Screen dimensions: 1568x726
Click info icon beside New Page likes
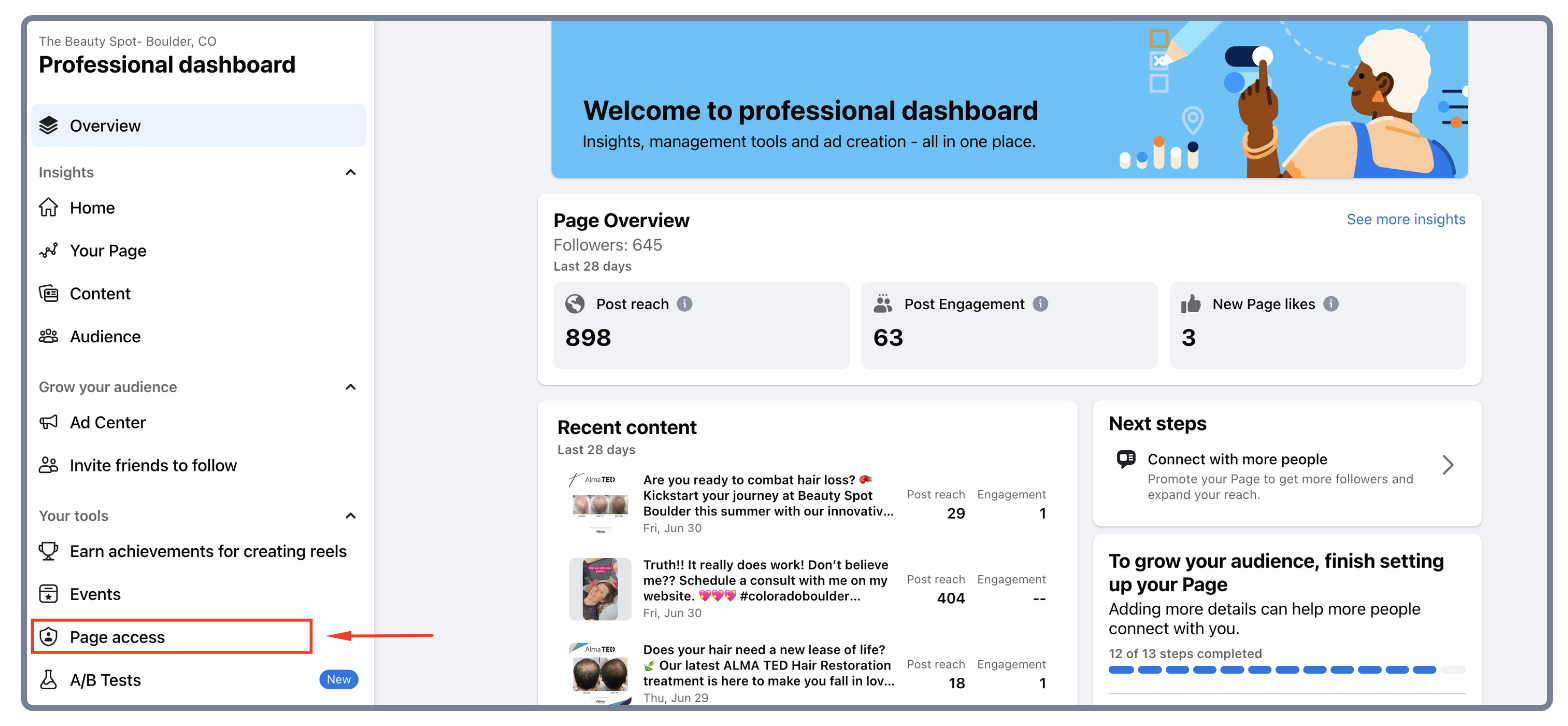(1331, 304)
